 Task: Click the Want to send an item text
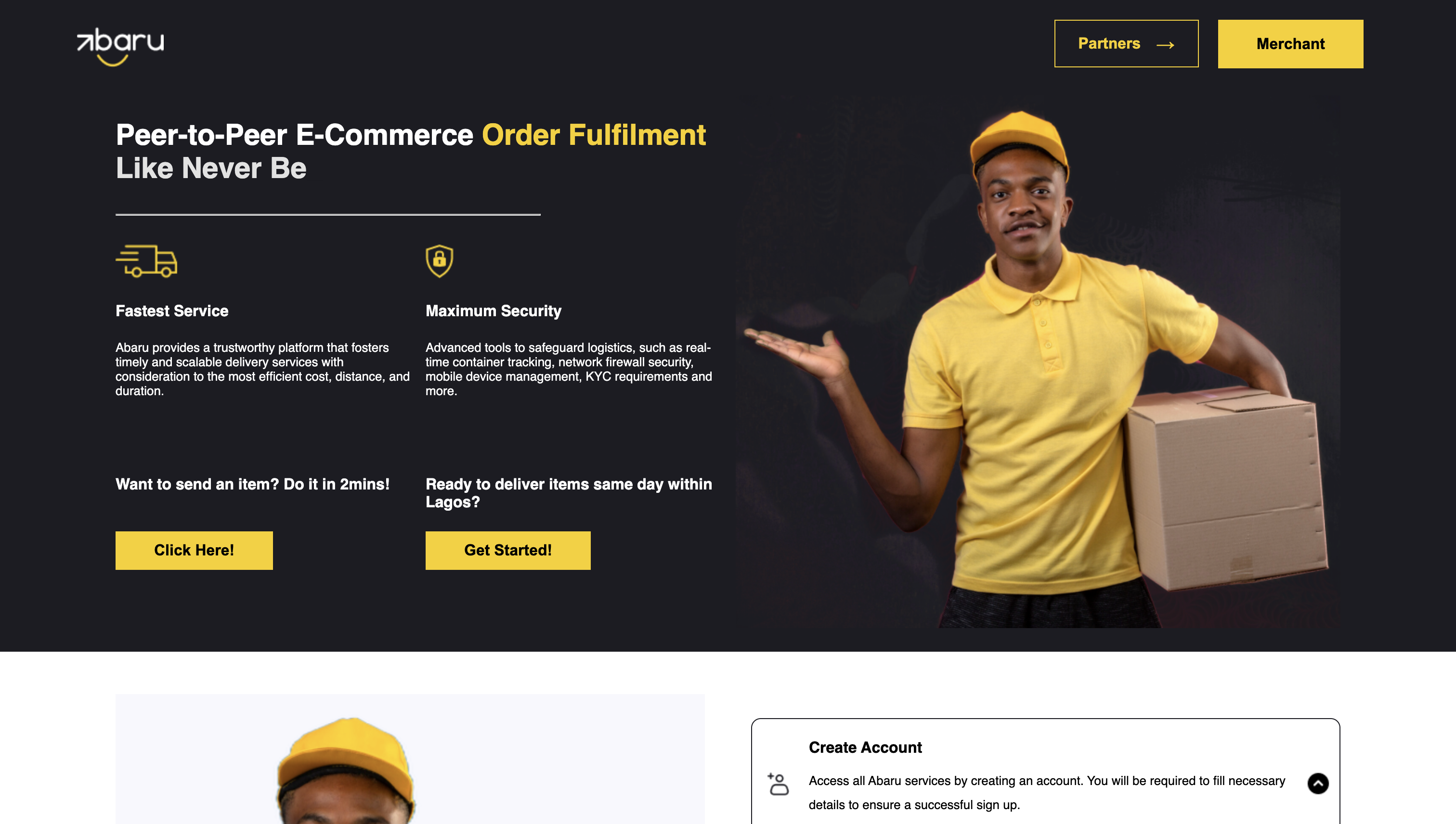click(x=252, y=484)
